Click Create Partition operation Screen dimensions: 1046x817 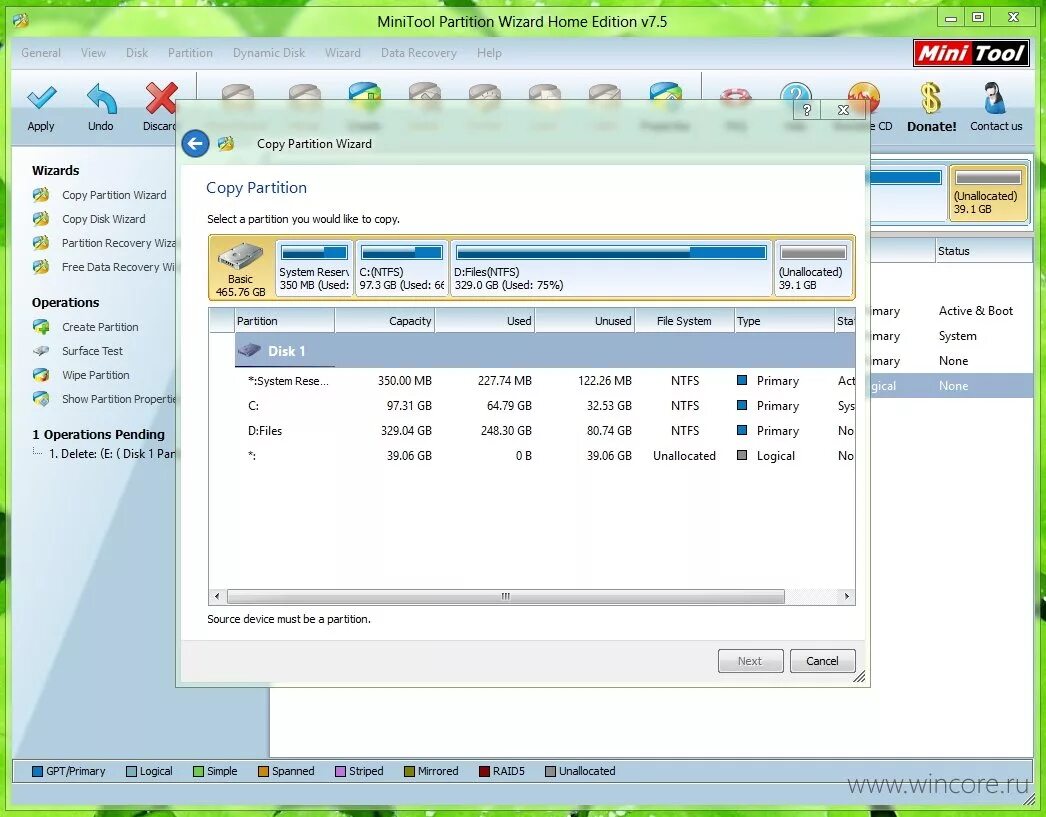tap(100, 327)
